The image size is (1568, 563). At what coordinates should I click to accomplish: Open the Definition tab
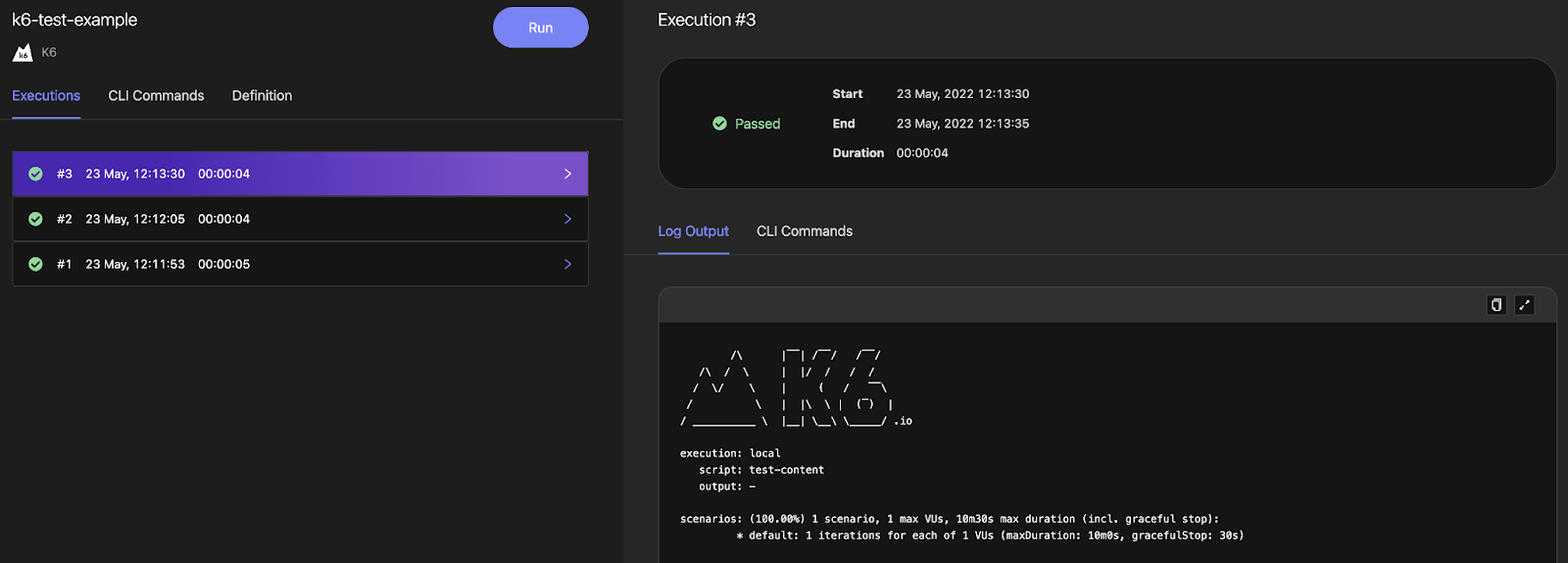point(262,96)
